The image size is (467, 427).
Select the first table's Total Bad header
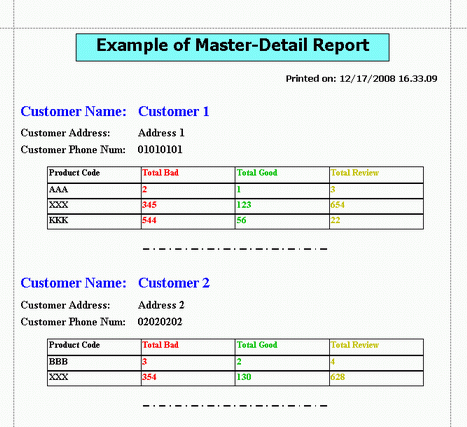tap(161, 173)
